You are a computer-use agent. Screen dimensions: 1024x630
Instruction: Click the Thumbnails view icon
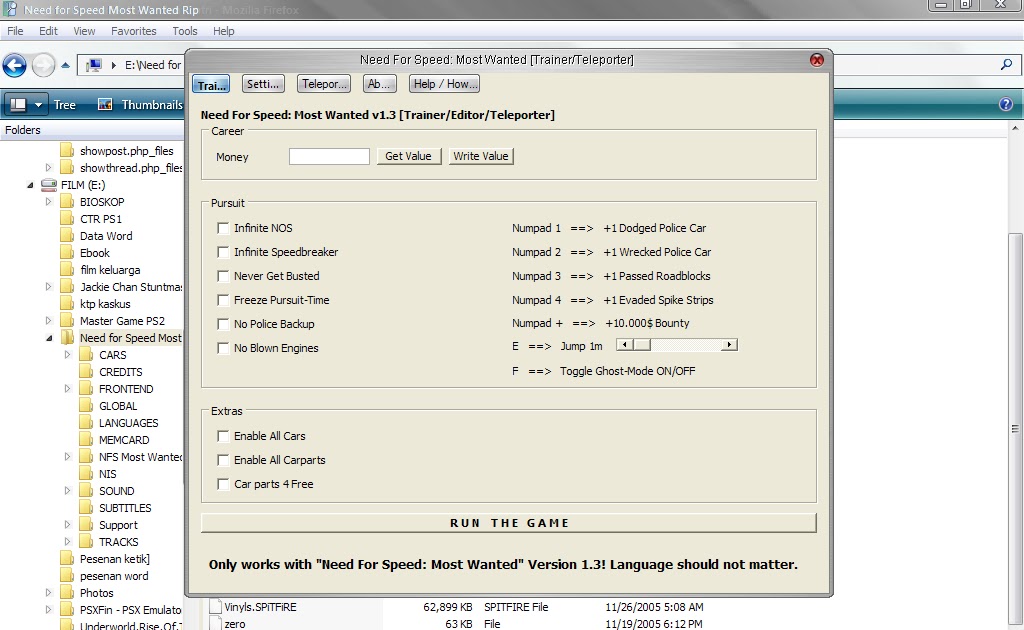click(x=104, y=104)
